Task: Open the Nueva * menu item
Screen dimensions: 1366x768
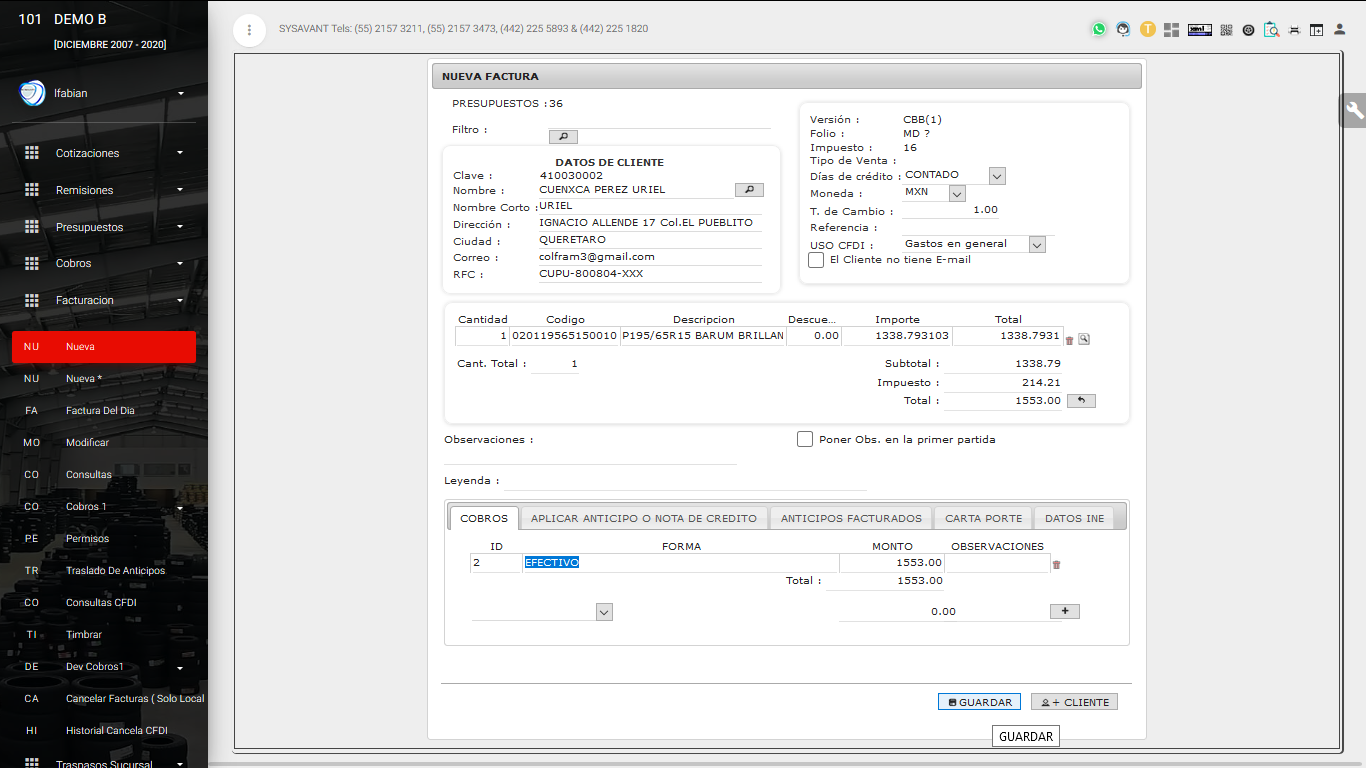Action: click(104, 379)
